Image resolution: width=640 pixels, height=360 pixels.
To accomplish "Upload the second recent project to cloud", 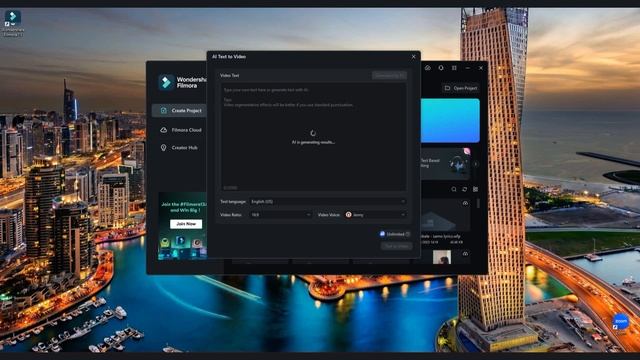I will tap(465, 254).
